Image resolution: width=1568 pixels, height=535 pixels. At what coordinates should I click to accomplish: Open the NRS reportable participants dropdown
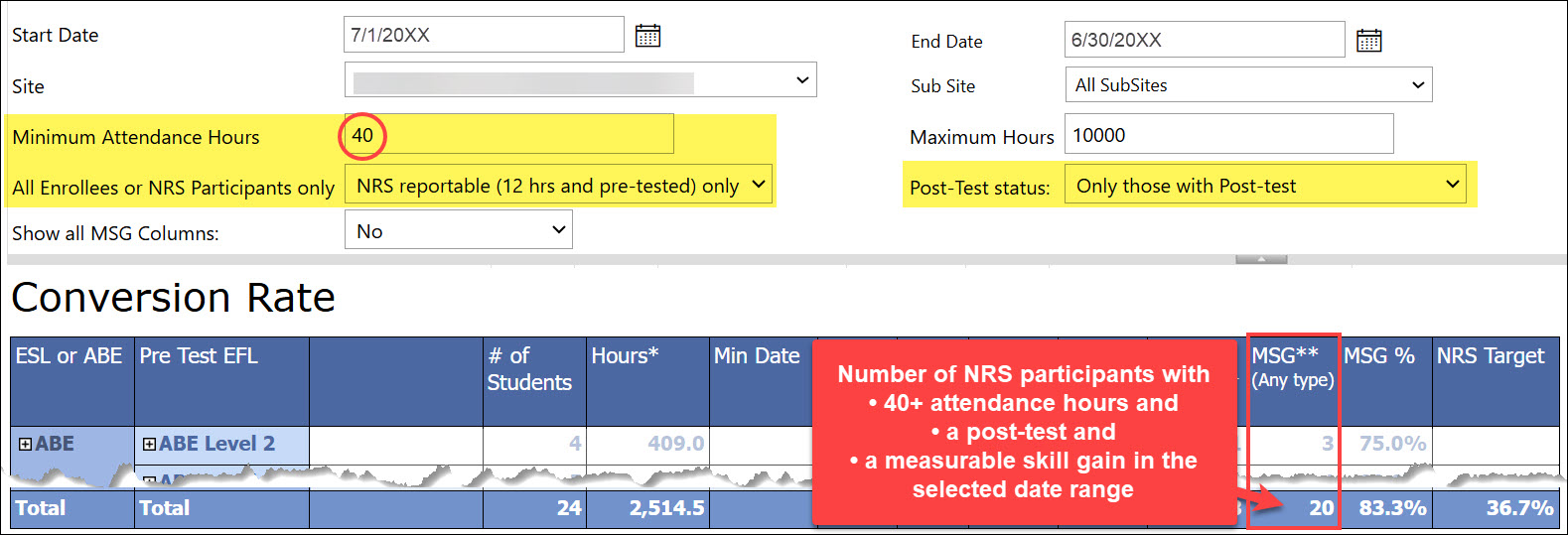558,186
